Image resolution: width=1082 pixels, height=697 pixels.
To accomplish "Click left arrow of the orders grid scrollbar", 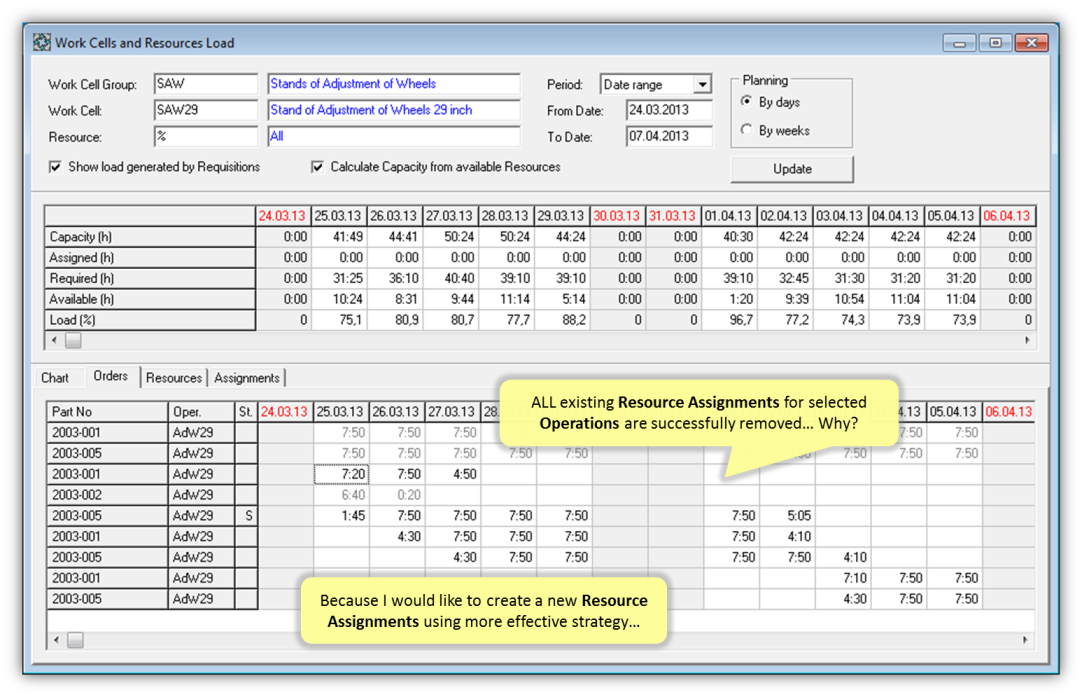I will coord(57,640).
